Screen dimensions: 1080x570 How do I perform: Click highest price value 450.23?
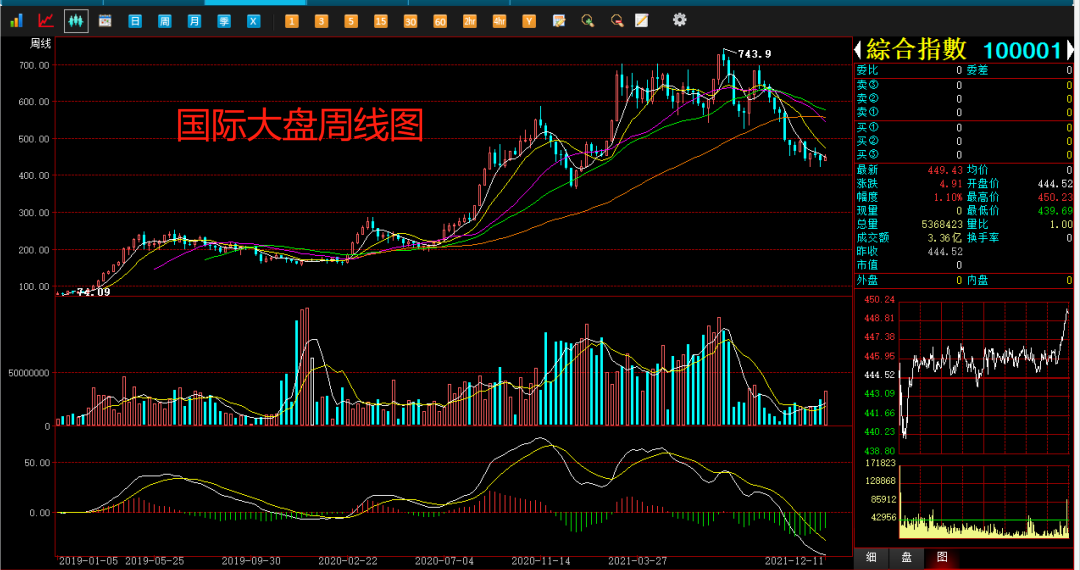[1055, 198]
